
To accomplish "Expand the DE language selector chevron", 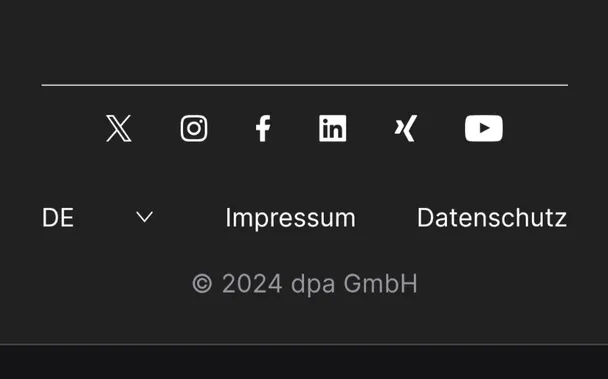I will pos(145,217).
